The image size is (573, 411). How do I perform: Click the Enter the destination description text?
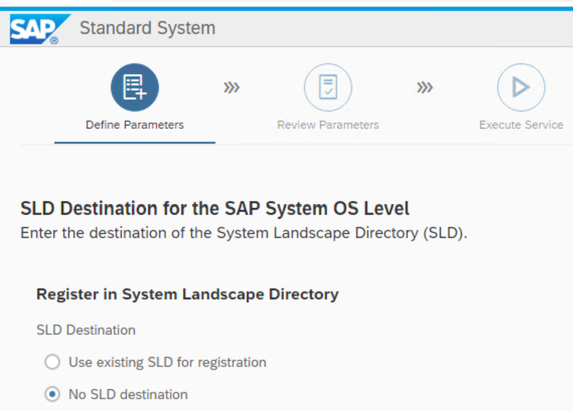pos(244,233)
